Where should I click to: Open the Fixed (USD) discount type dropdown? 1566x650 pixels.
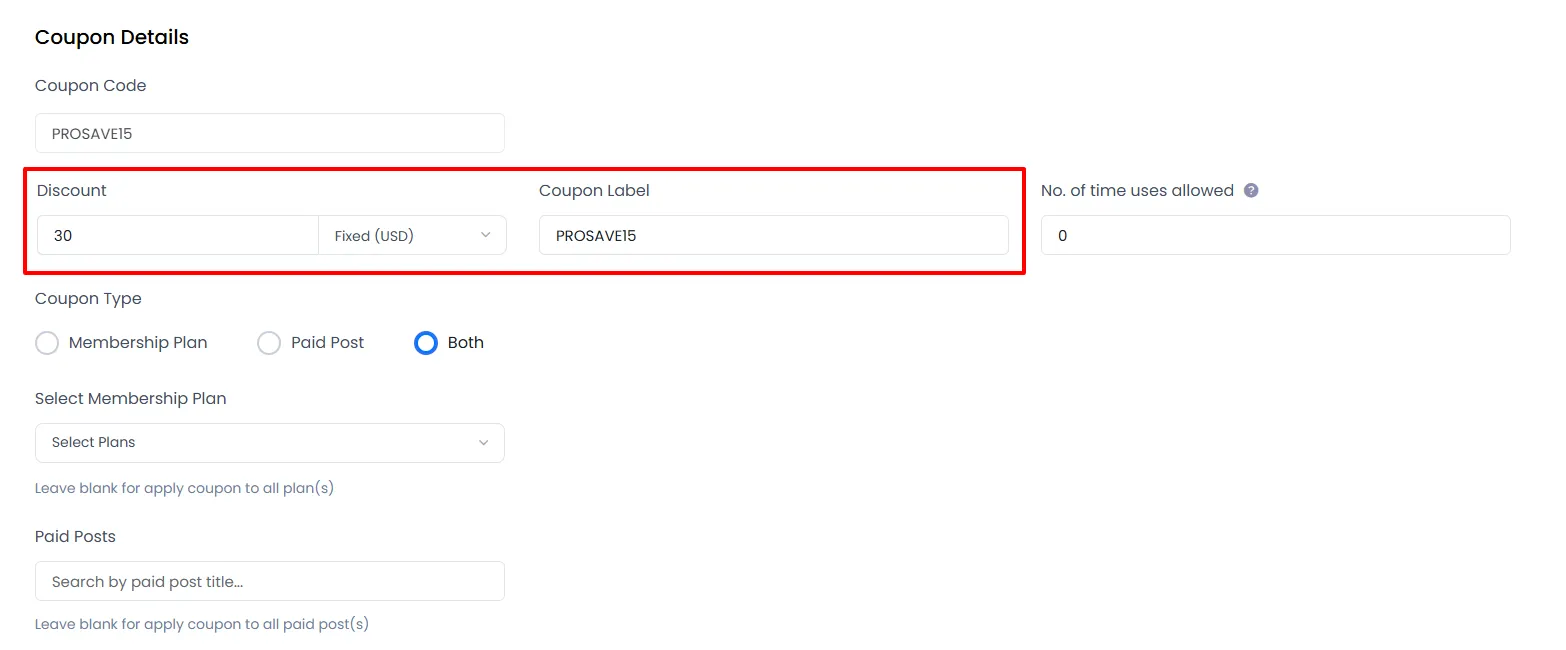coord(413,235)
